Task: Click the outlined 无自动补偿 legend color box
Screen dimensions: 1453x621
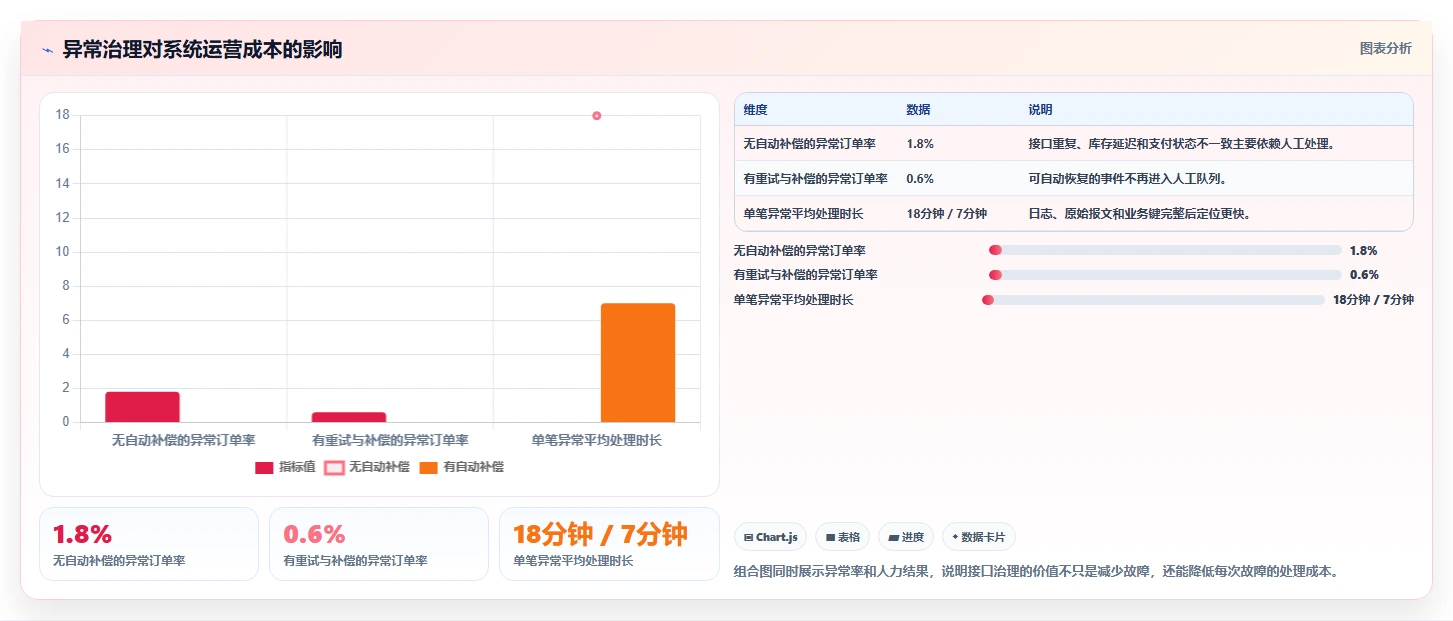Action: [334, 467]
